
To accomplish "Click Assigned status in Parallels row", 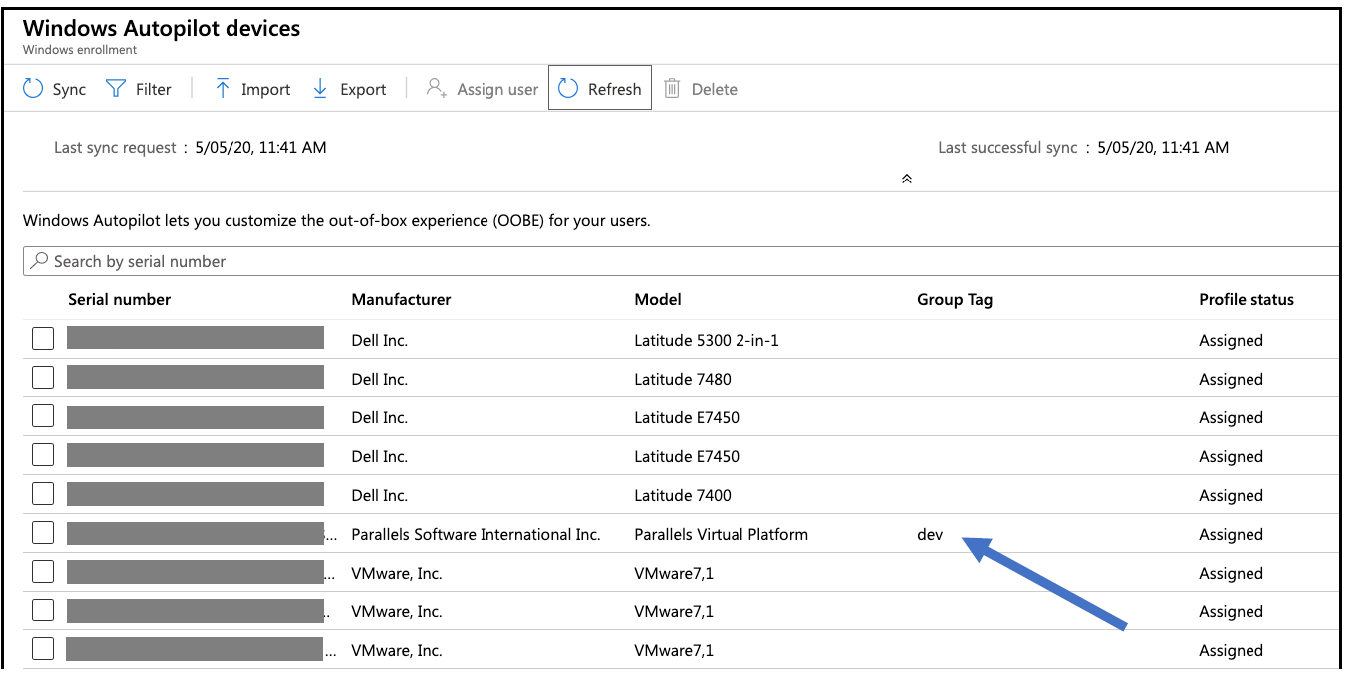I will tap(1231, 535).
